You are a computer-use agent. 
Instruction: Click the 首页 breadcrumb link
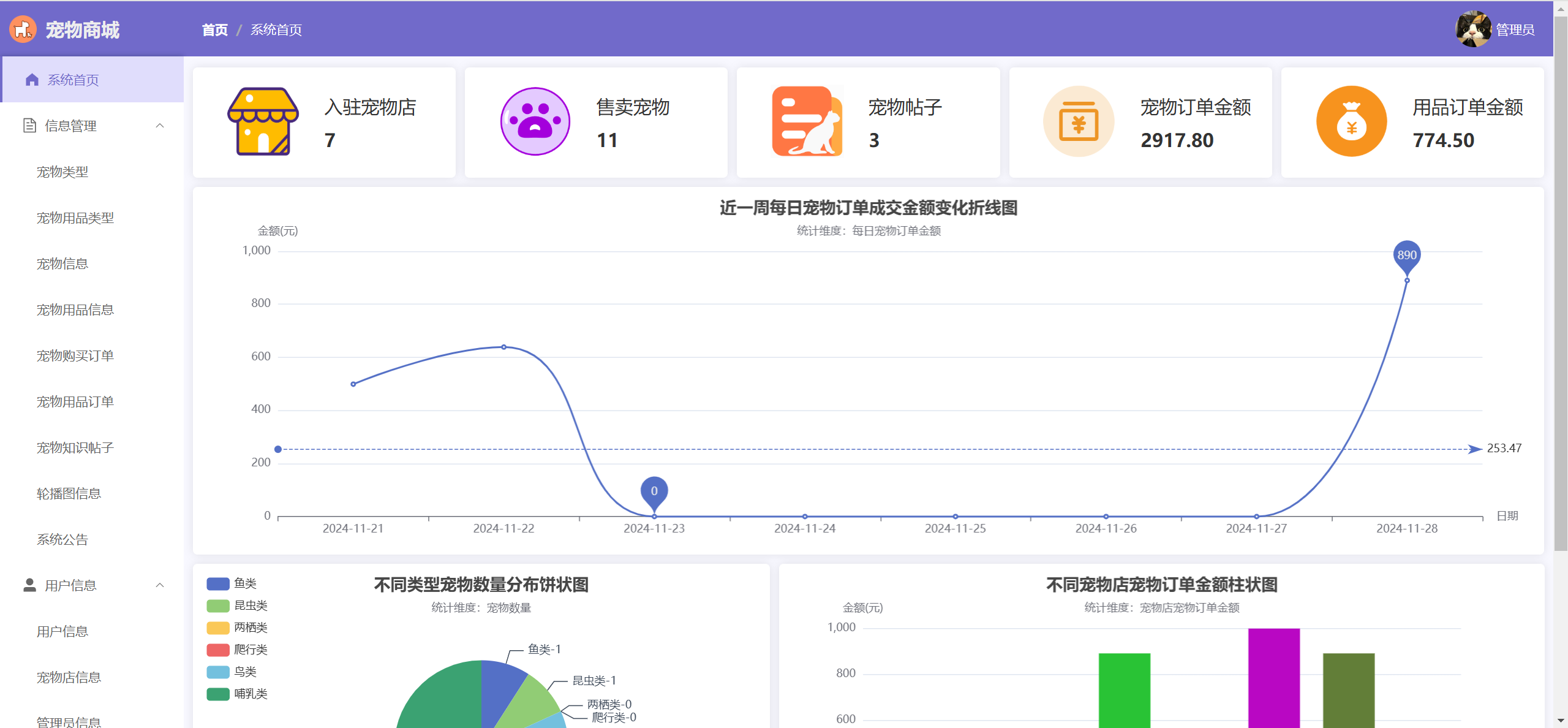pyautogui.click(x=214, y=29)
